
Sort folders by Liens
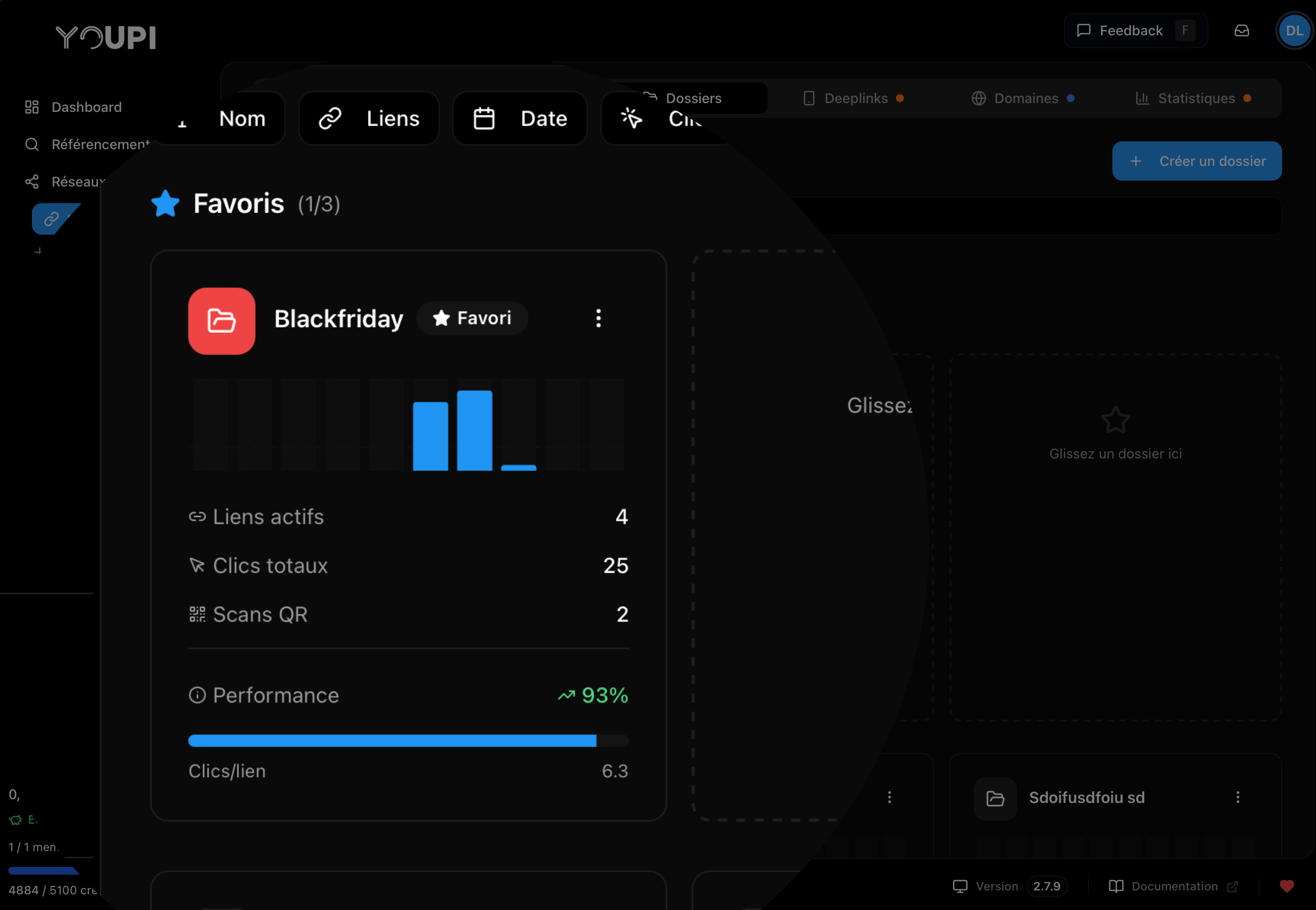(369, 119)
